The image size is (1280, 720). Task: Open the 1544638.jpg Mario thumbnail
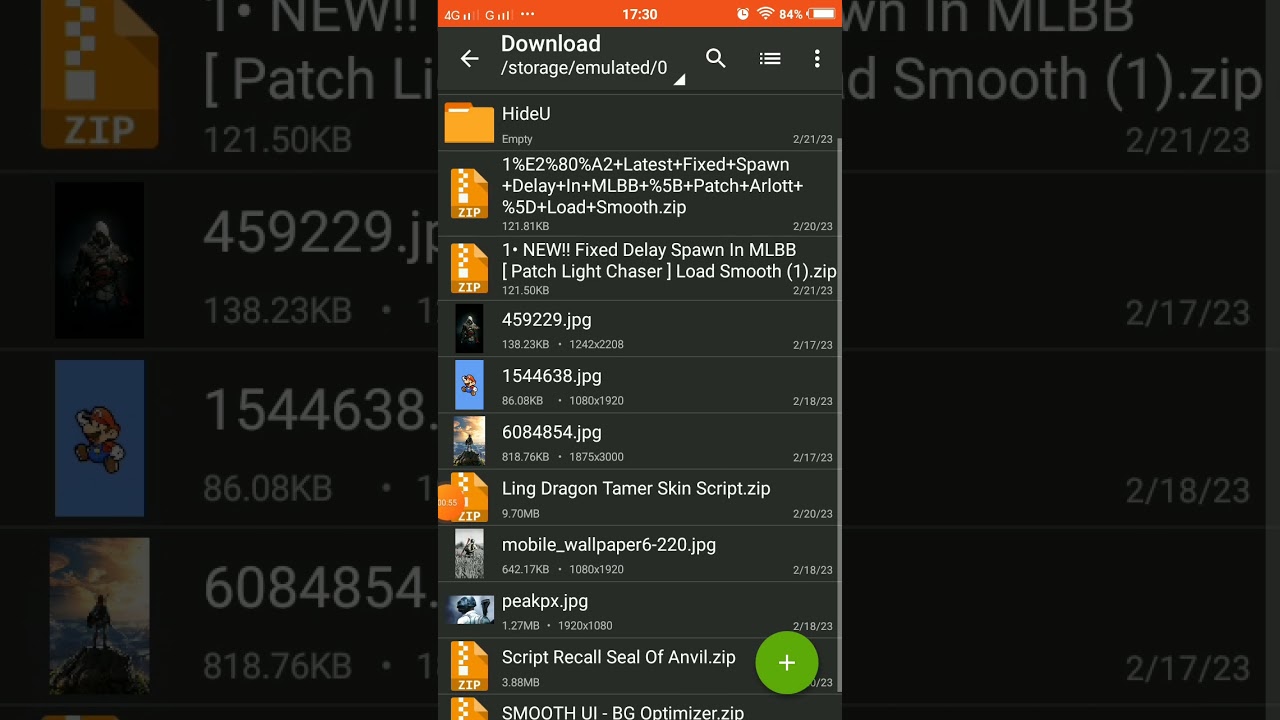[469, 385]
